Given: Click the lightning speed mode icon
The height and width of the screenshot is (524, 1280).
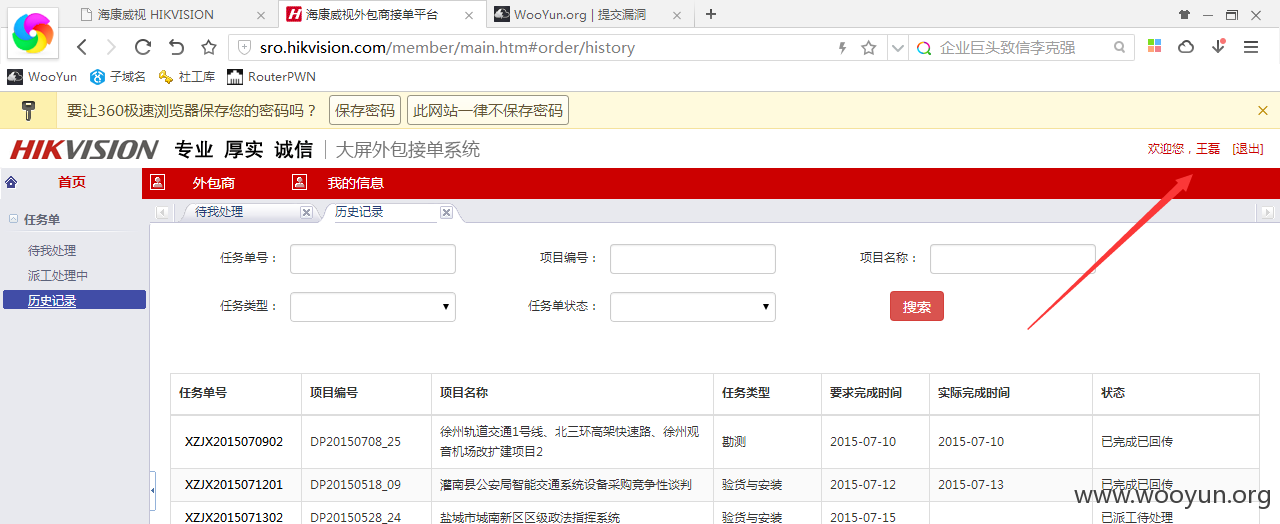Looking at the screenshot, I should (842, 47).
